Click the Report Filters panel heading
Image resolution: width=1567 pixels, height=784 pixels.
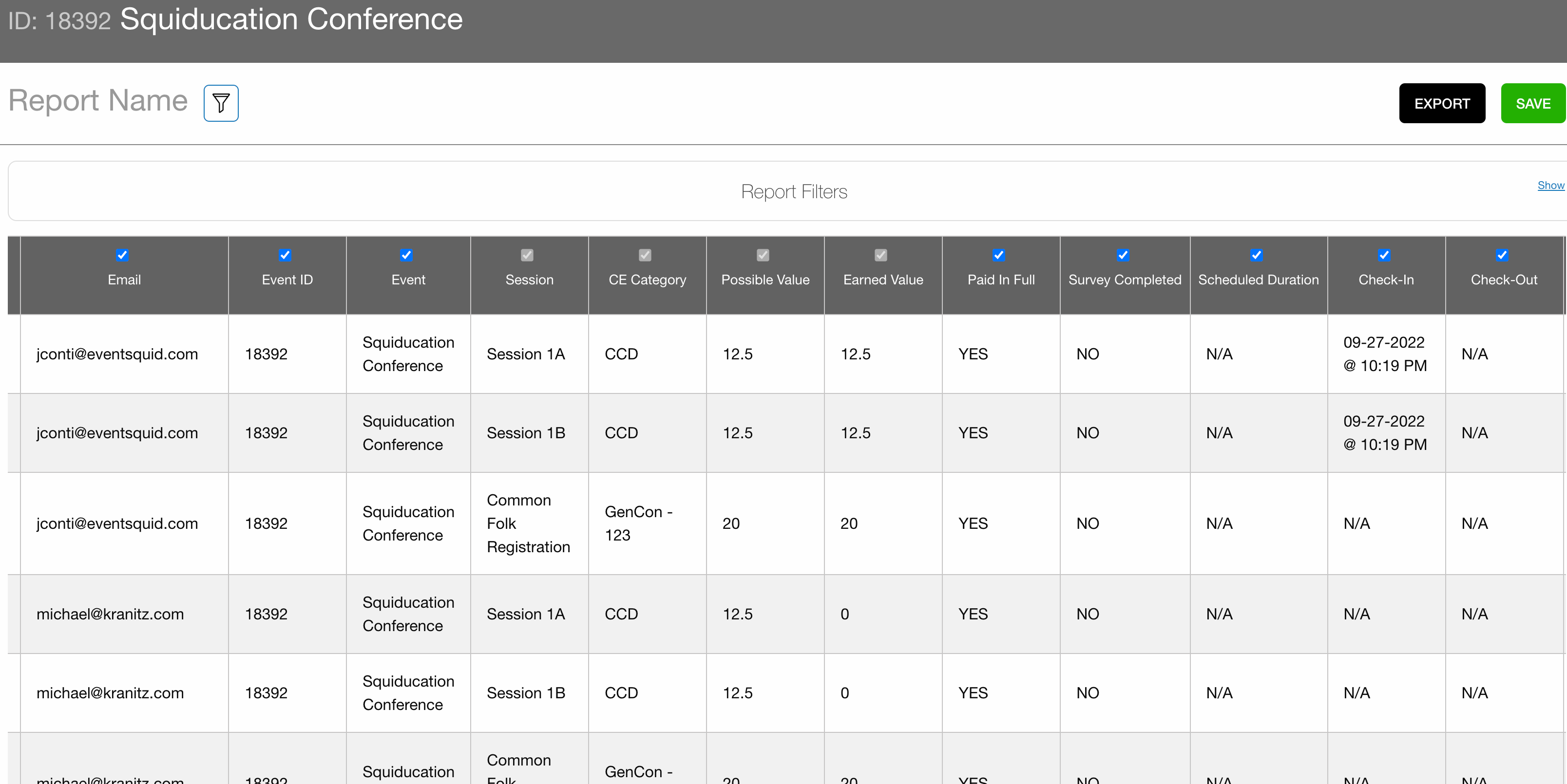794,192
